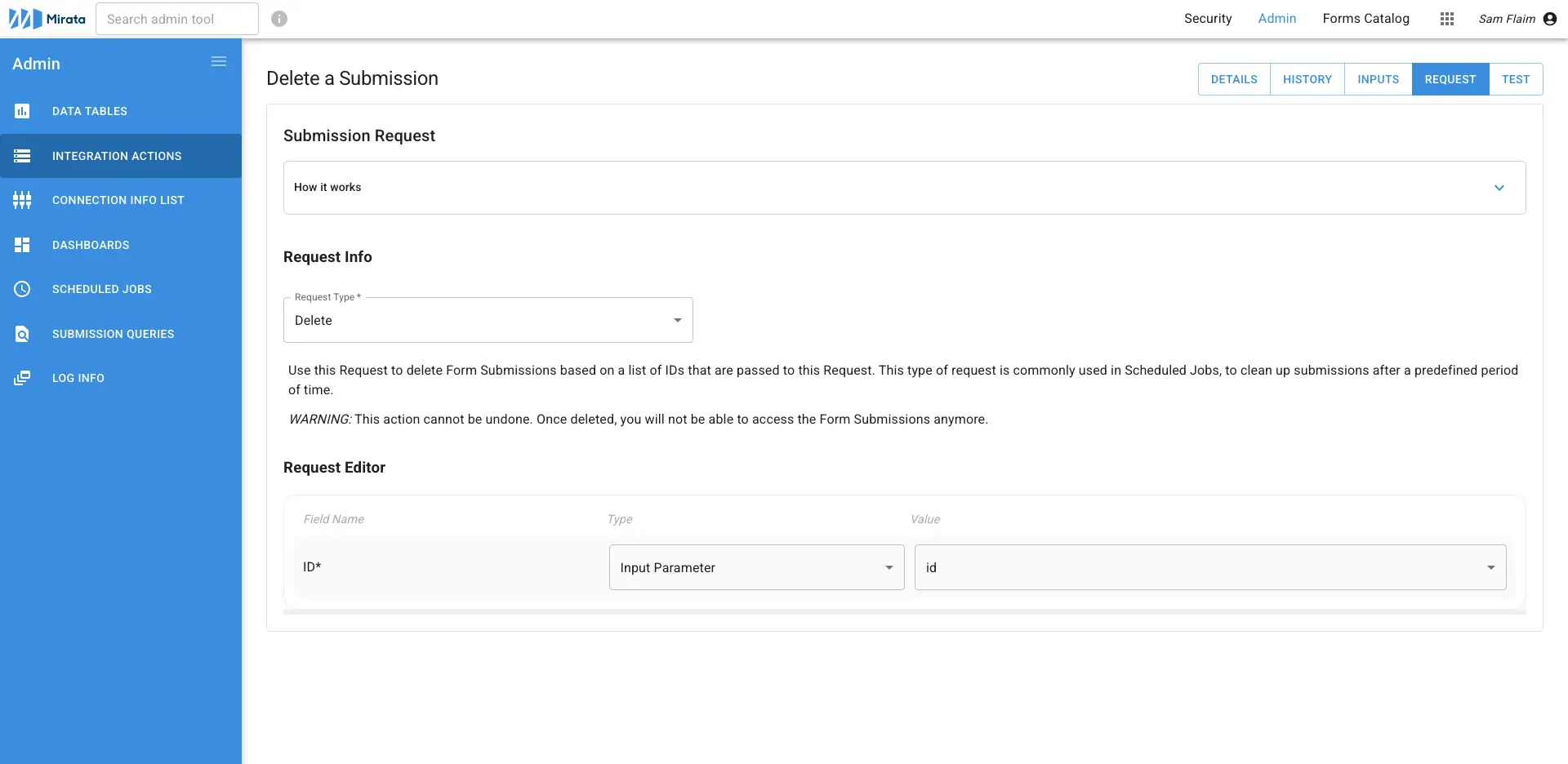Switch to the History tab
The height and width of the screenshot is (764, 1568).
click(1307, 79)
